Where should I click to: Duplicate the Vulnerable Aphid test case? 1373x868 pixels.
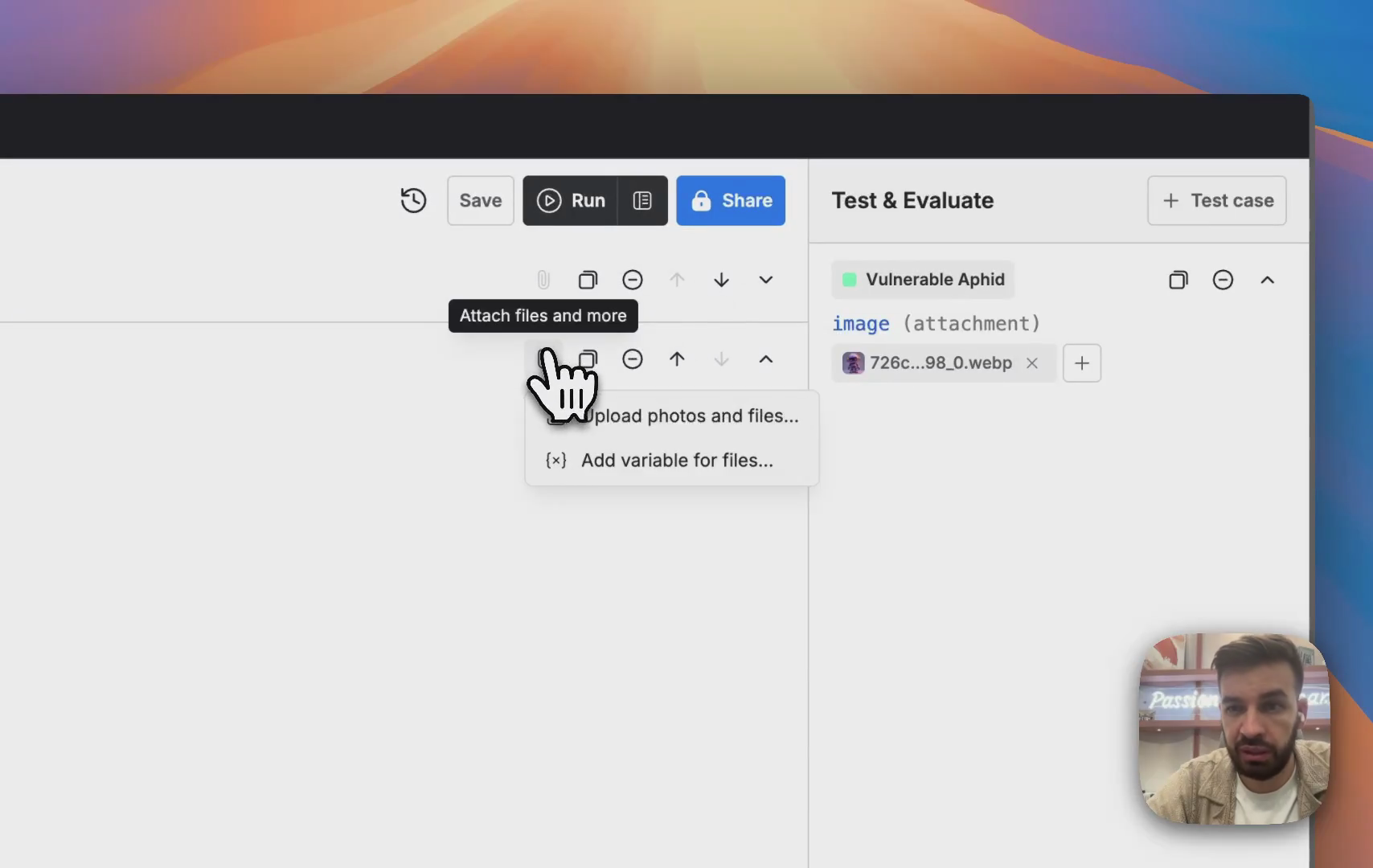(x=1178, y=280)
